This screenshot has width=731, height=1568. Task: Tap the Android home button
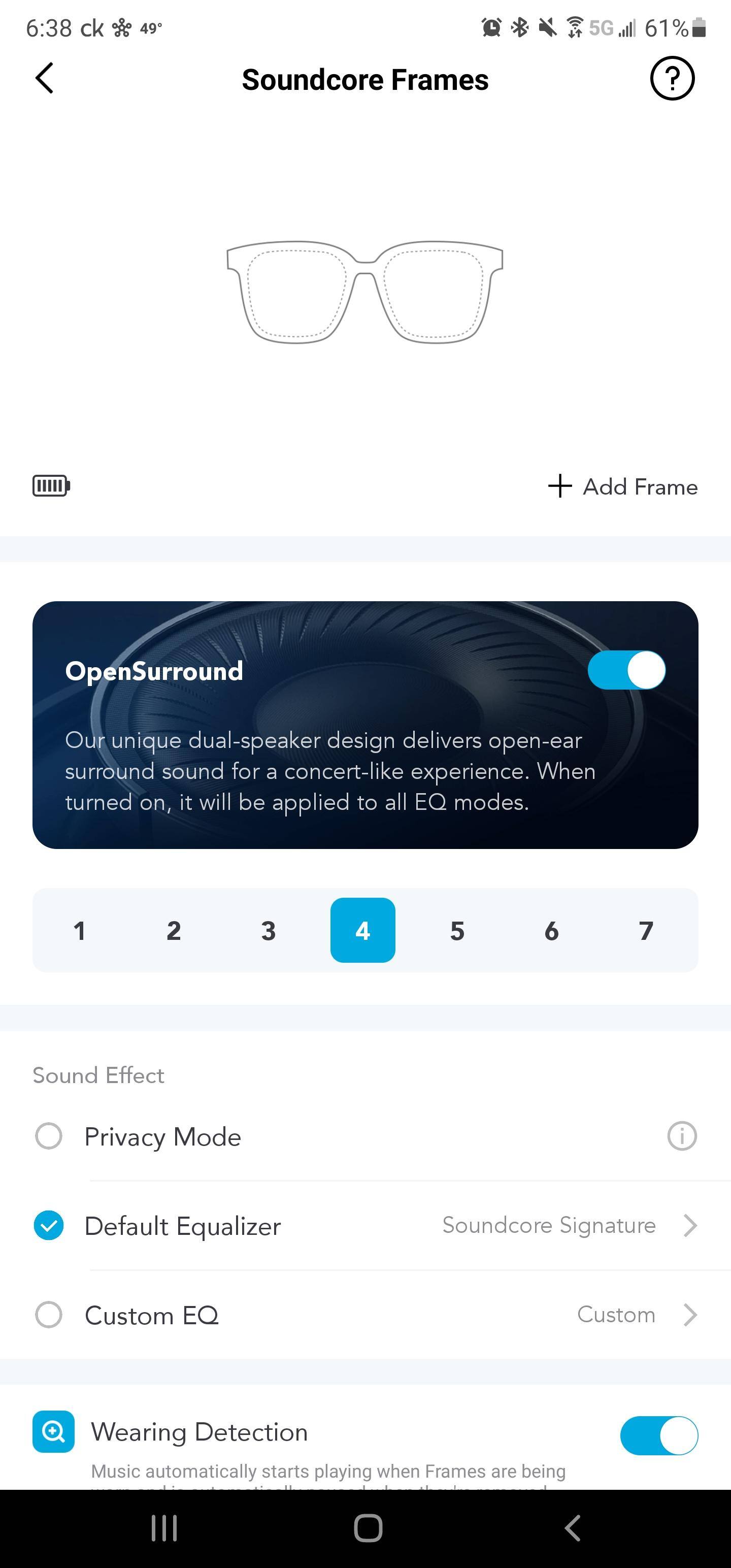368,1528
